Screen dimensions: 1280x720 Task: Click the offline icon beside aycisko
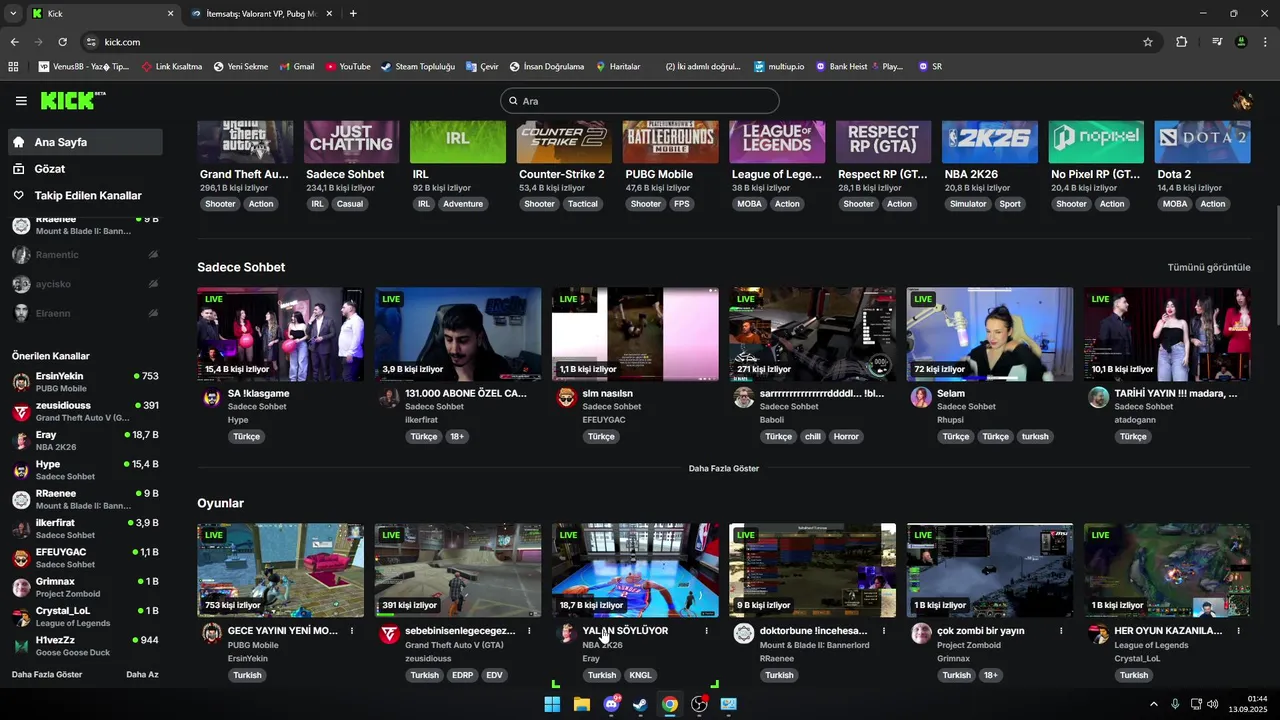[x=153, y=284]
